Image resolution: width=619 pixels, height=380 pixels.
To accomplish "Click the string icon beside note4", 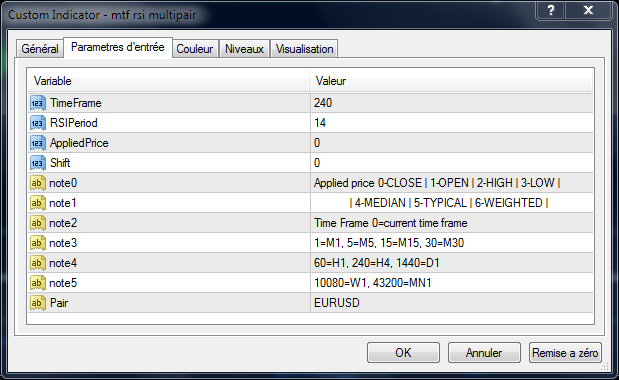I will [x=38, y=263].
